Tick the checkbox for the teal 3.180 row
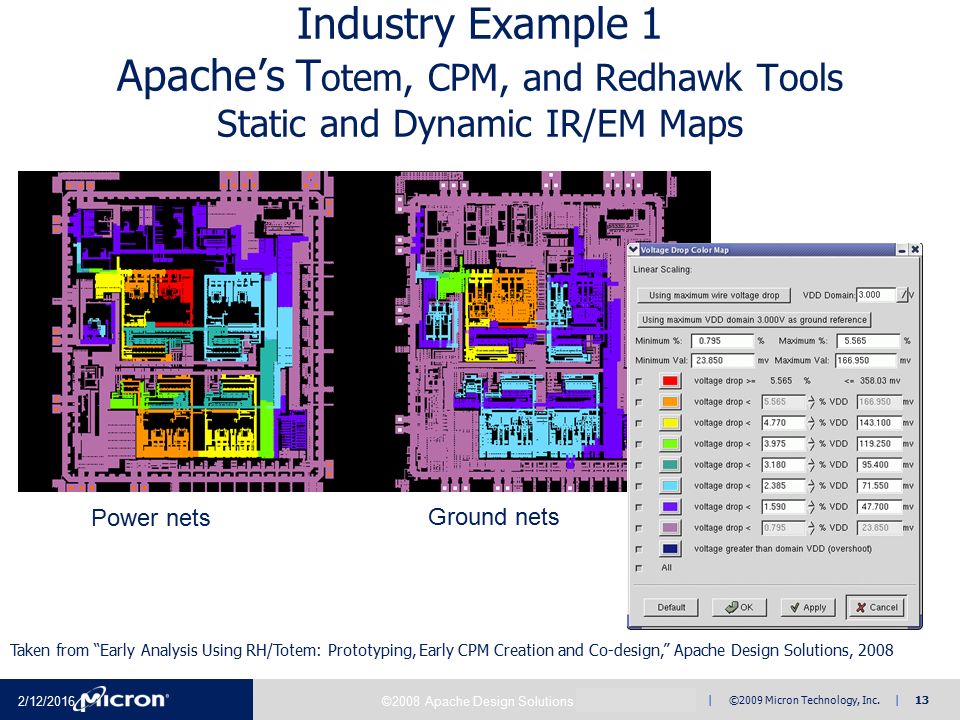Viewport: 960px width, 720px height. point(639,465)
